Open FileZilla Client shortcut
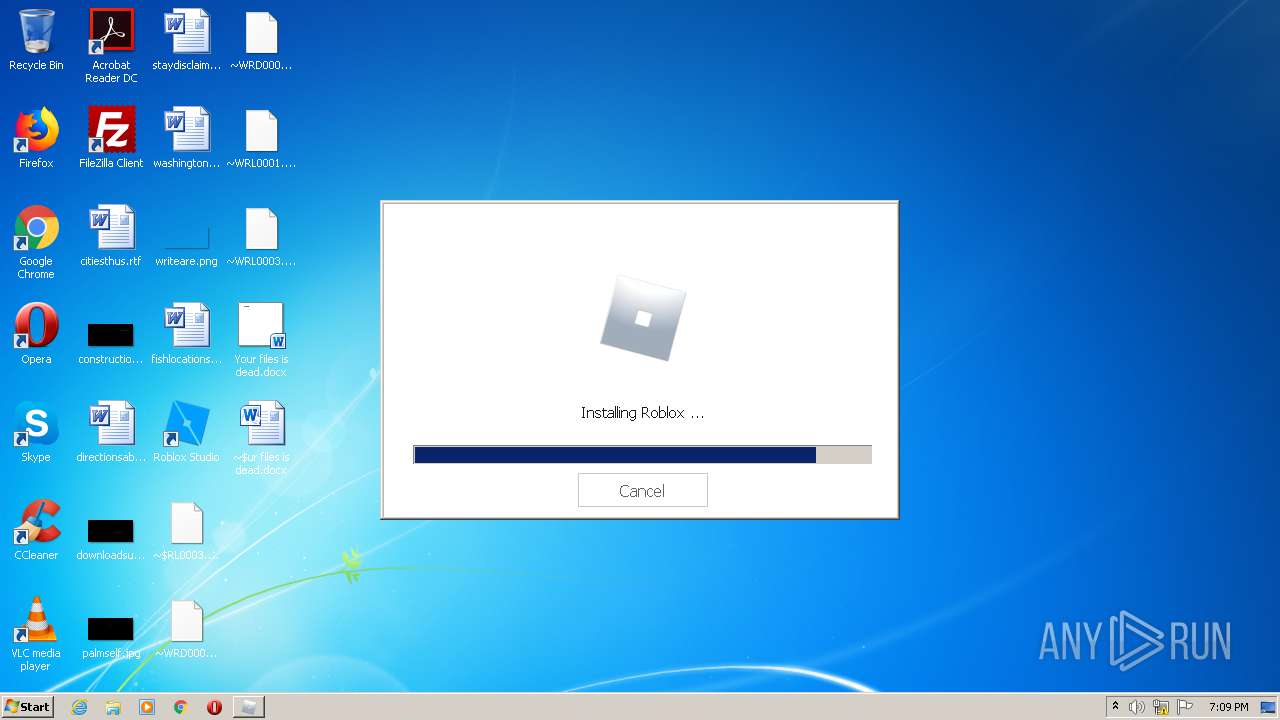 pyautogui.click(x=111, y=139)
